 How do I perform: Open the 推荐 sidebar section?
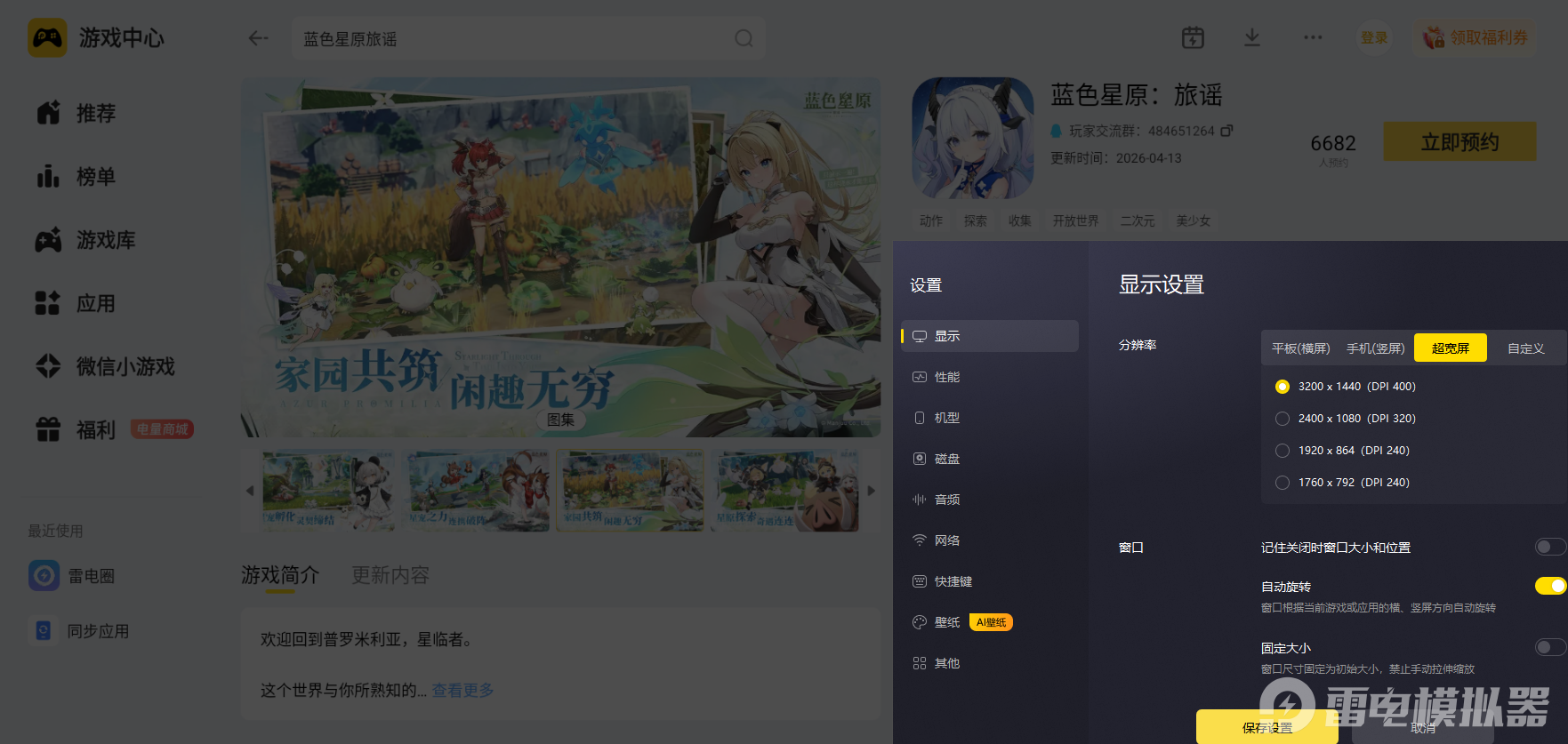click(76, 113)
